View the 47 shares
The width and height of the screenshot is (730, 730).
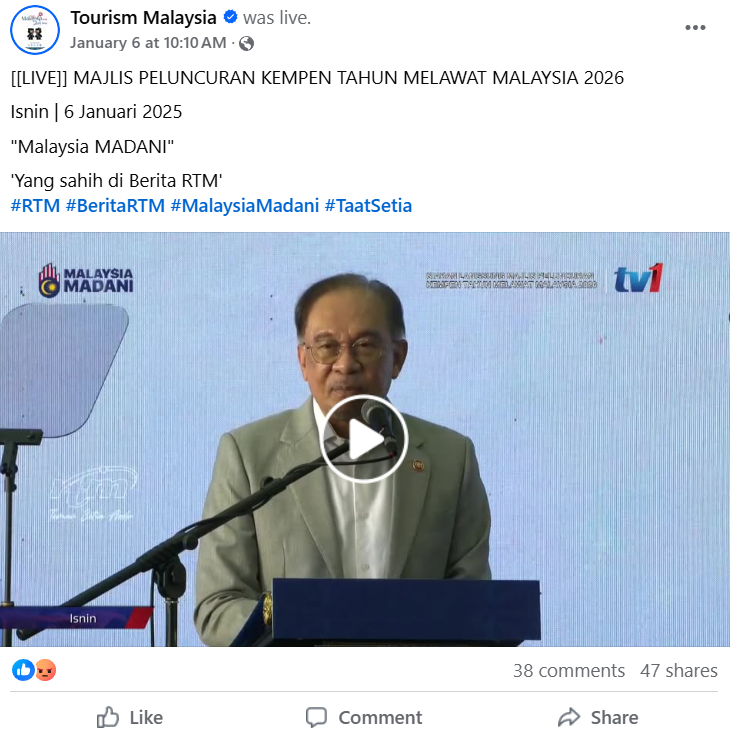(679, 671)
